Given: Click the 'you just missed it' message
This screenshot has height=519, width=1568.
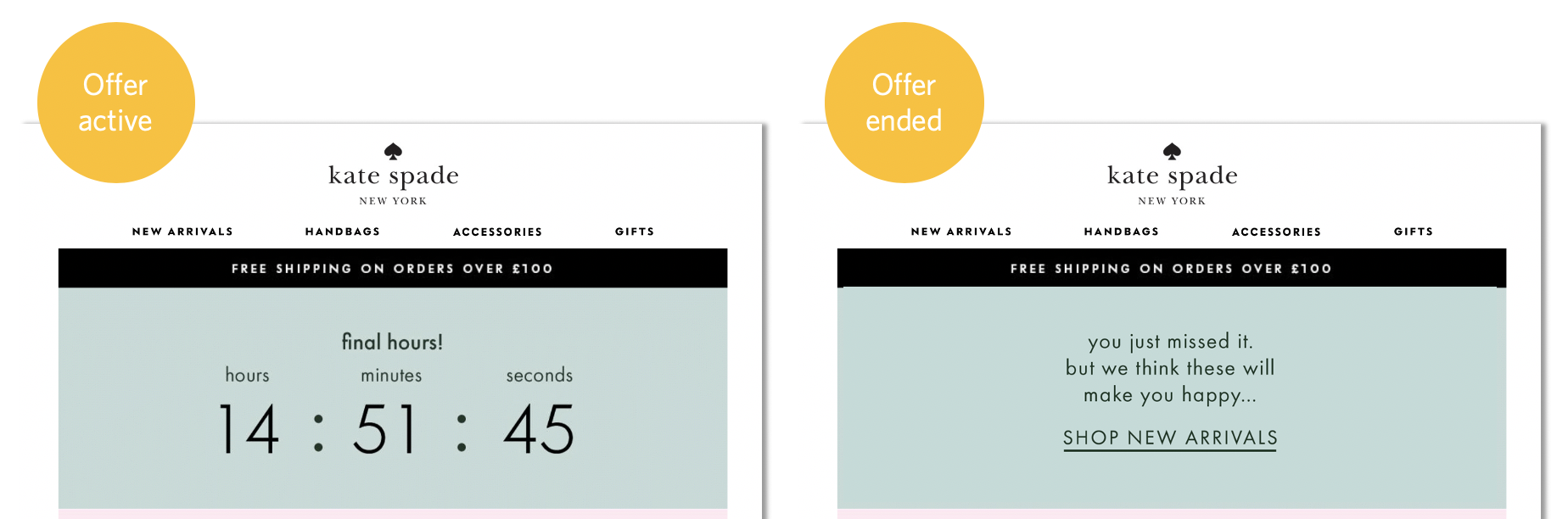Looking at the screenshot, I should tap(1170, 342).
